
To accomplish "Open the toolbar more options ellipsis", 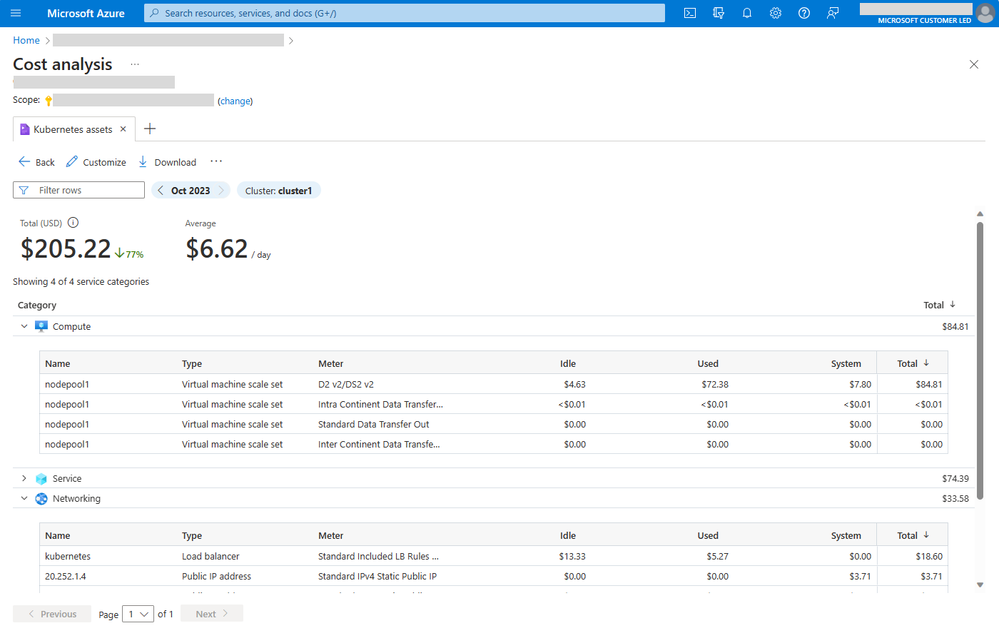I will coord(216,161).
